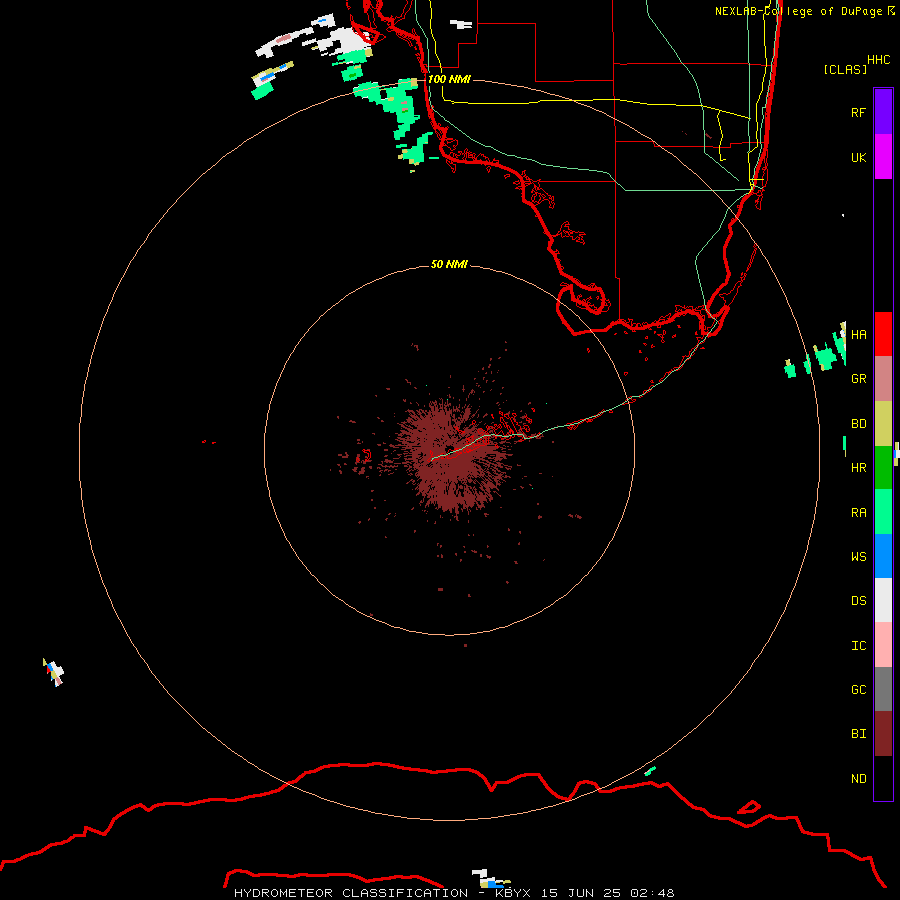Click the IC pink legend swatch
The width and height of the screenshot is (900, 900).
point(883,645)
